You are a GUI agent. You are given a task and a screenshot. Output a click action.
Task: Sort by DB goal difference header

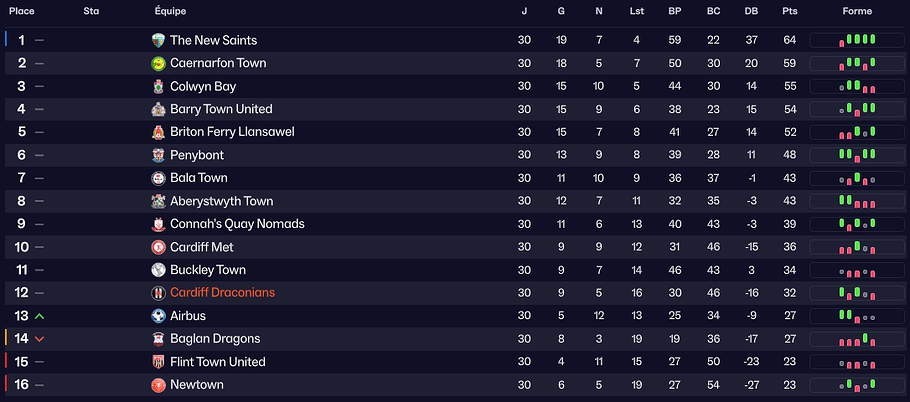(751, 11)
